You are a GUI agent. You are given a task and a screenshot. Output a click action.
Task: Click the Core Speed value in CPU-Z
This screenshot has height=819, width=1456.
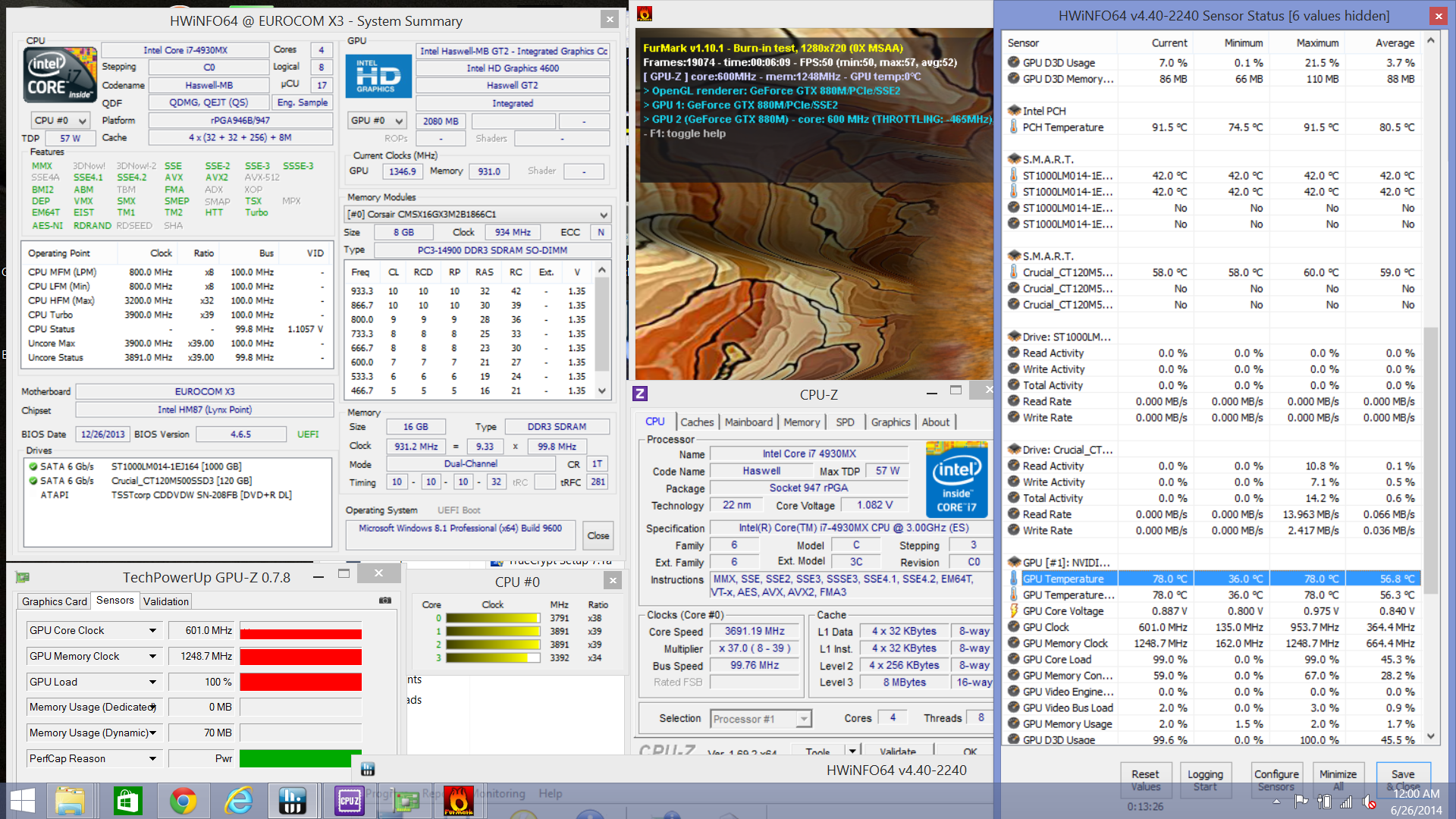tap(755, 631)
